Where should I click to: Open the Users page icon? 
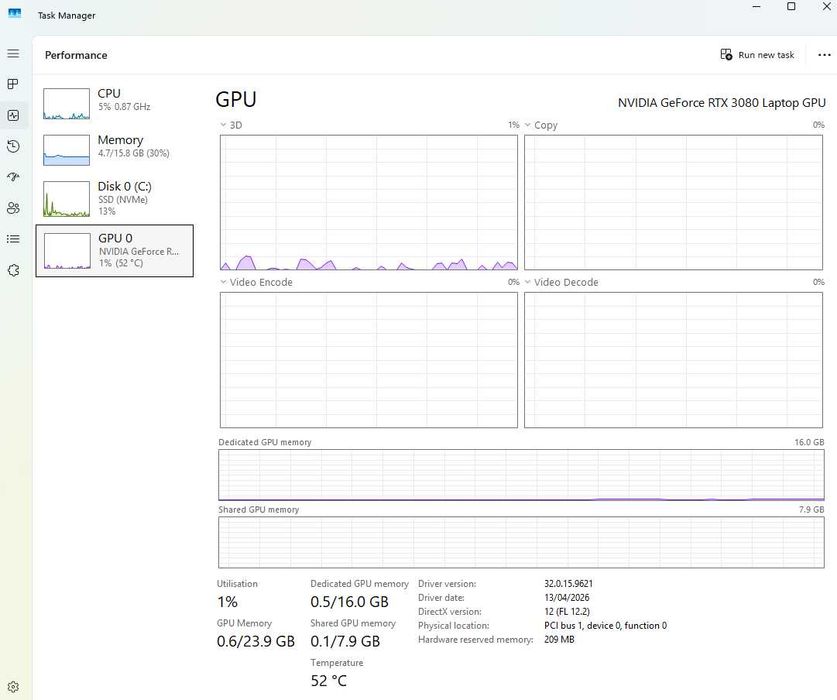coord(13,208)
